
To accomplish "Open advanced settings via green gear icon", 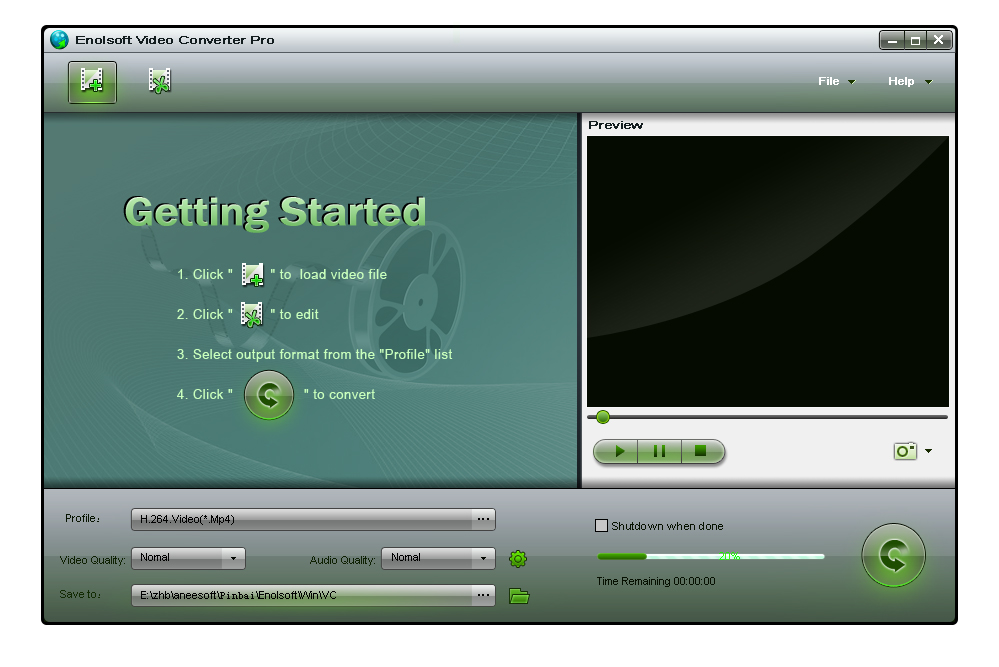I will coord(518,559).
